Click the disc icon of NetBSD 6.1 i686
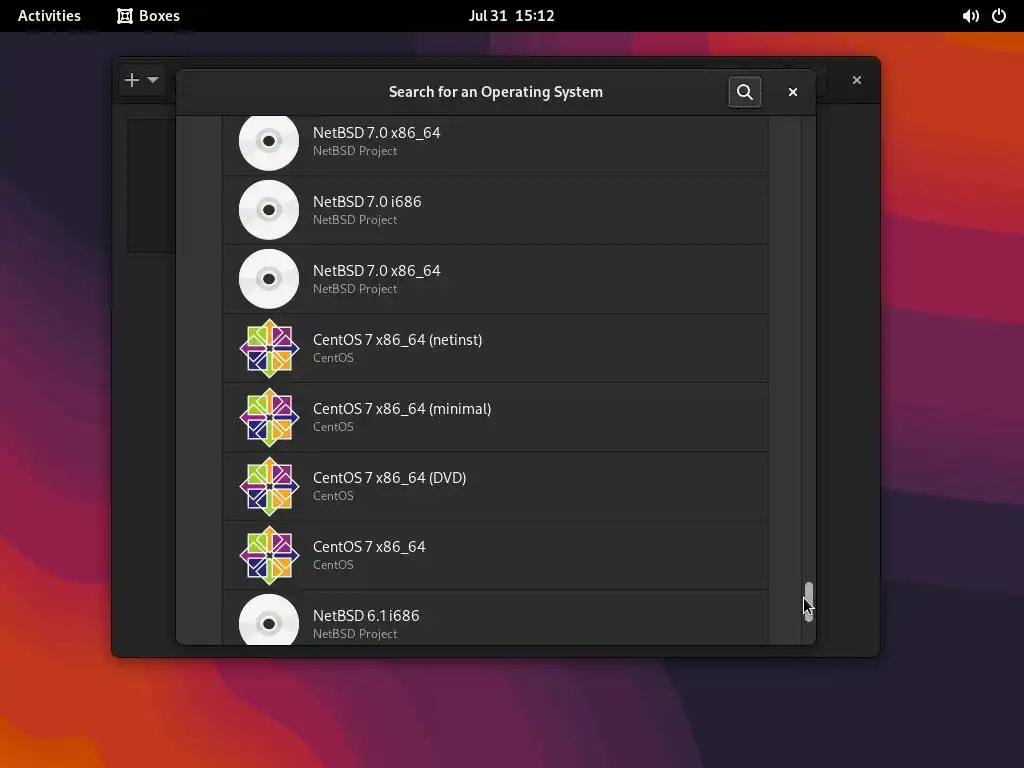The image size is (1024, 768). coord(269,620)
